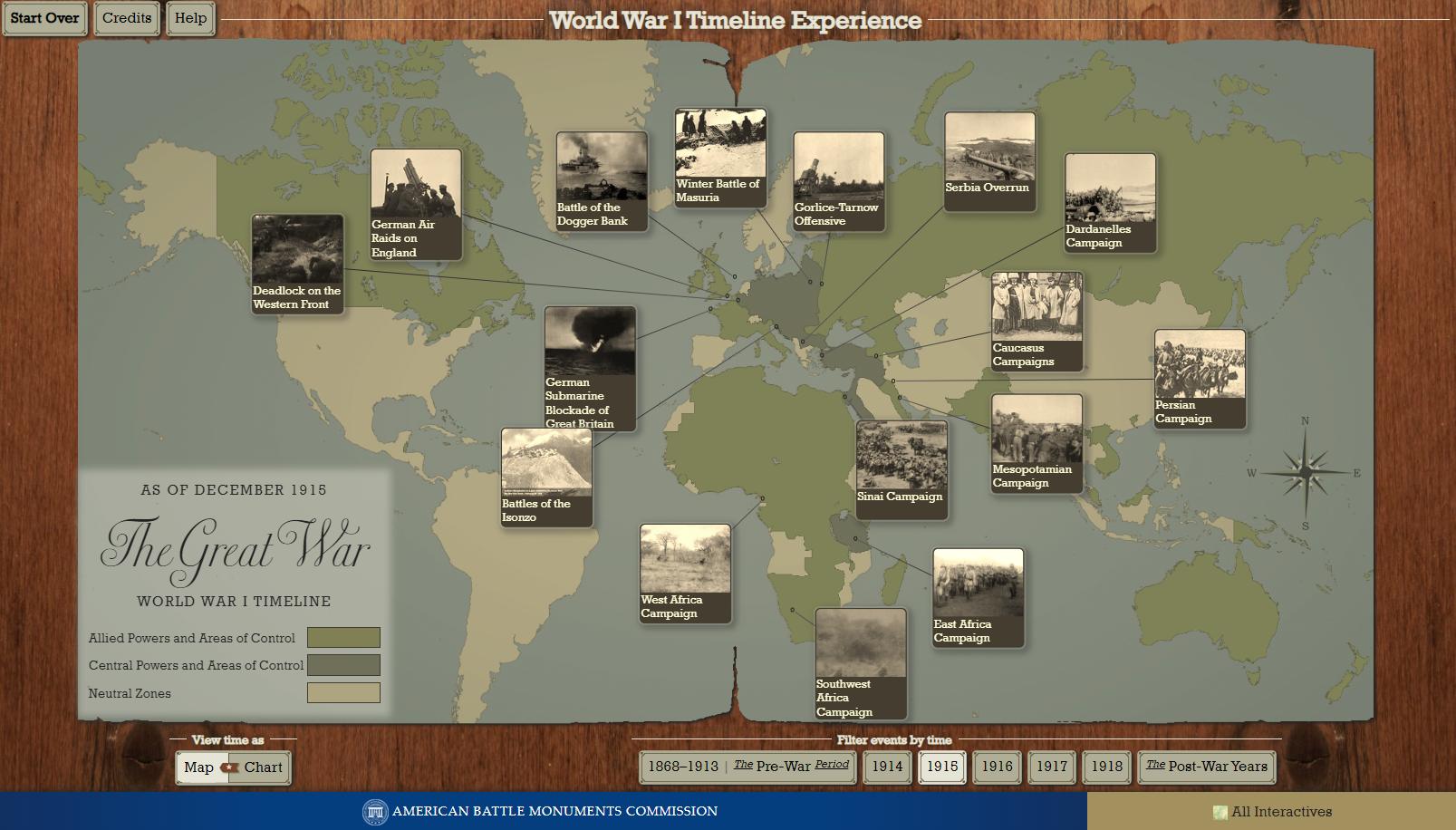Show the 1868–1913 Pre-War Period events
The height and width of the screenshot is (830, 1456).
tap(747, 767)
